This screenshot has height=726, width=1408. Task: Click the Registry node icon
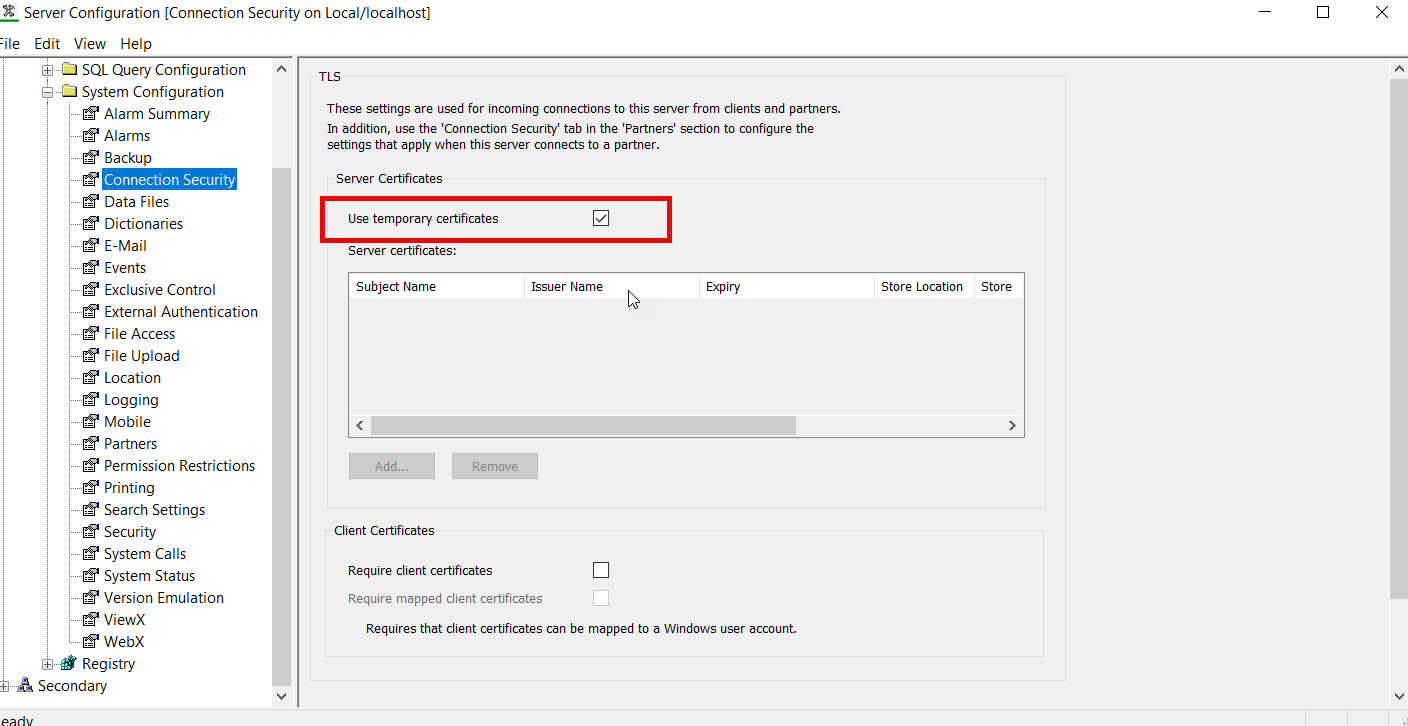click(69, 664)
